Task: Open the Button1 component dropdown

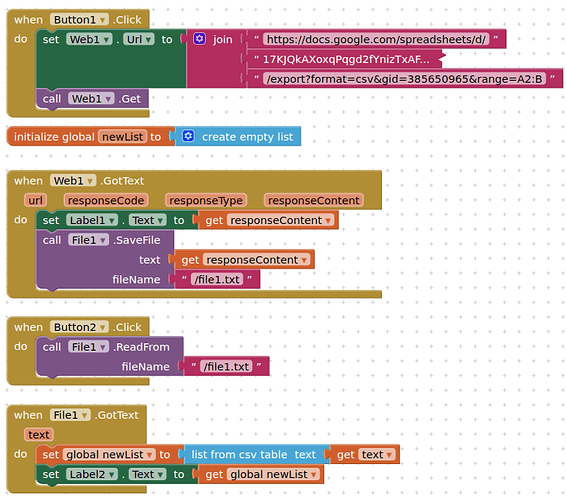Action: pyautogui.click(x=79, y=20)
